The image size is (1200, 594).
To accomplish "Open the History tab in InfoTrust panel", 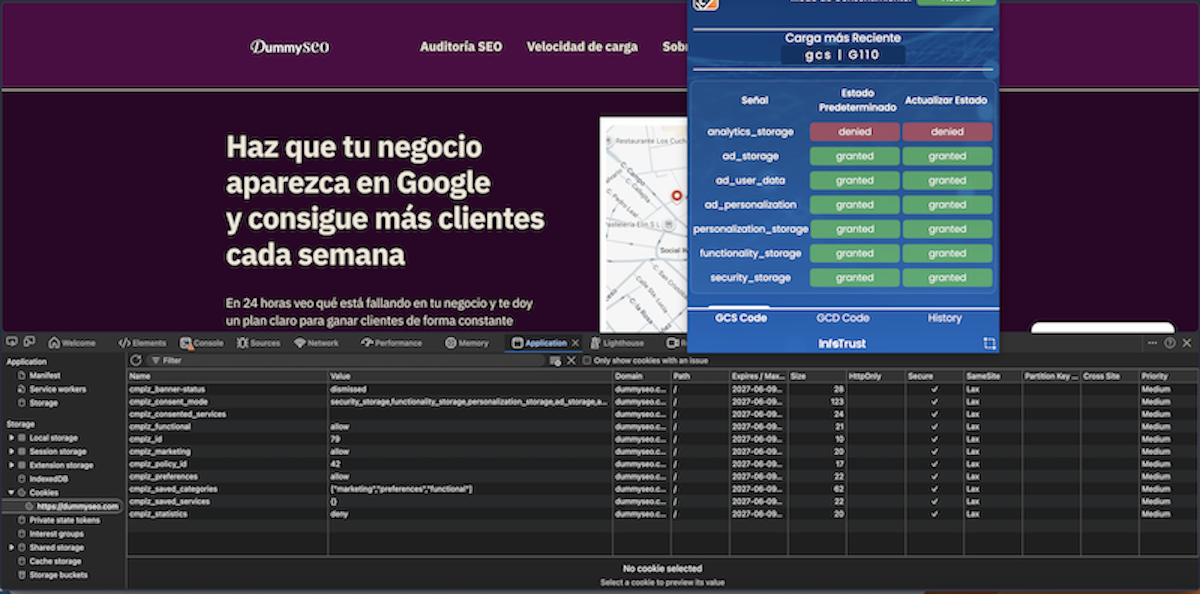I will pyautogui.click(x=944, y=318).
